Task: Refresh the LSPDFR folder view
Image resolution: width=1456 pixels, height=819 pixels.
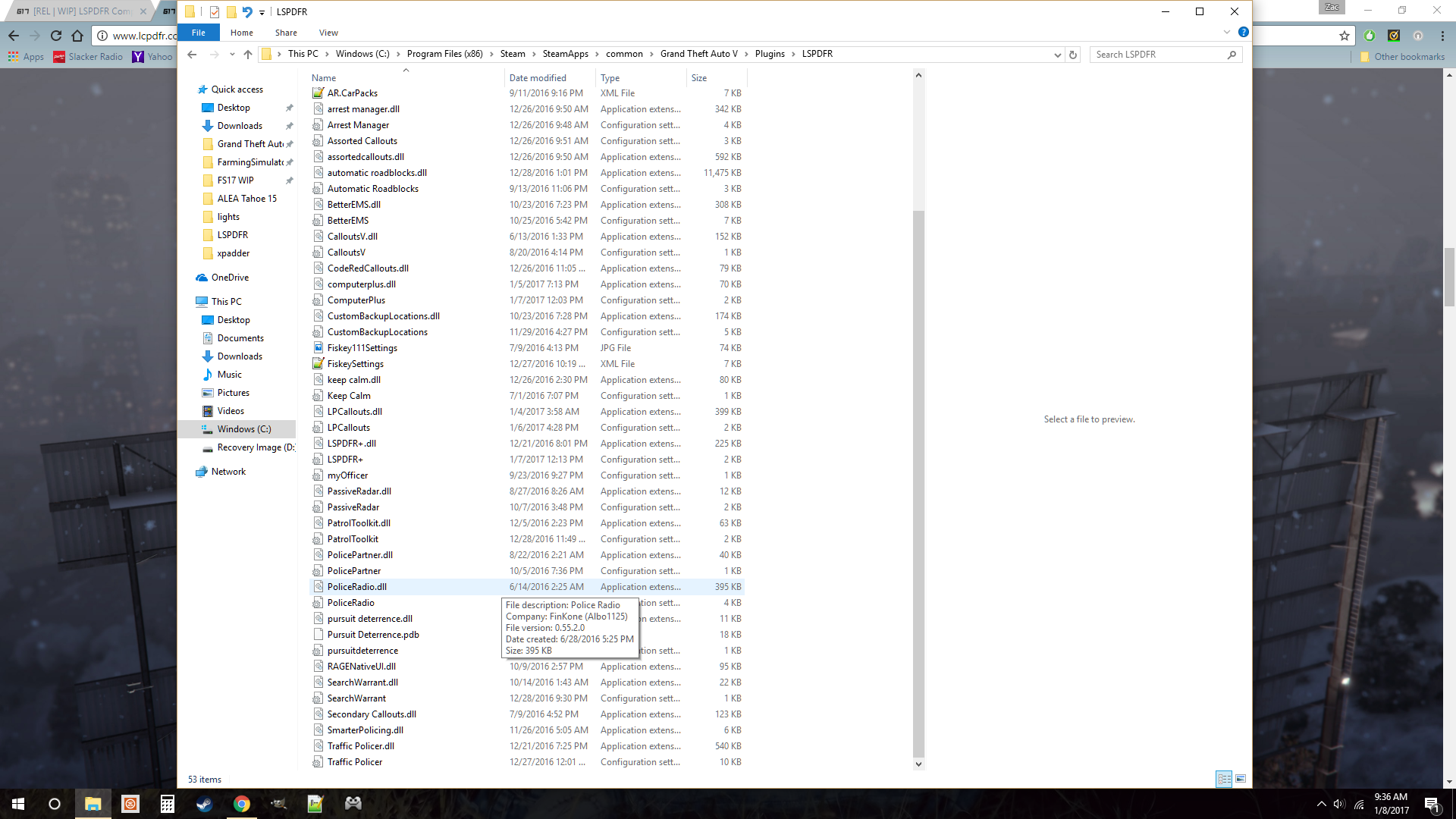Action: click(x=1072, y=55)
